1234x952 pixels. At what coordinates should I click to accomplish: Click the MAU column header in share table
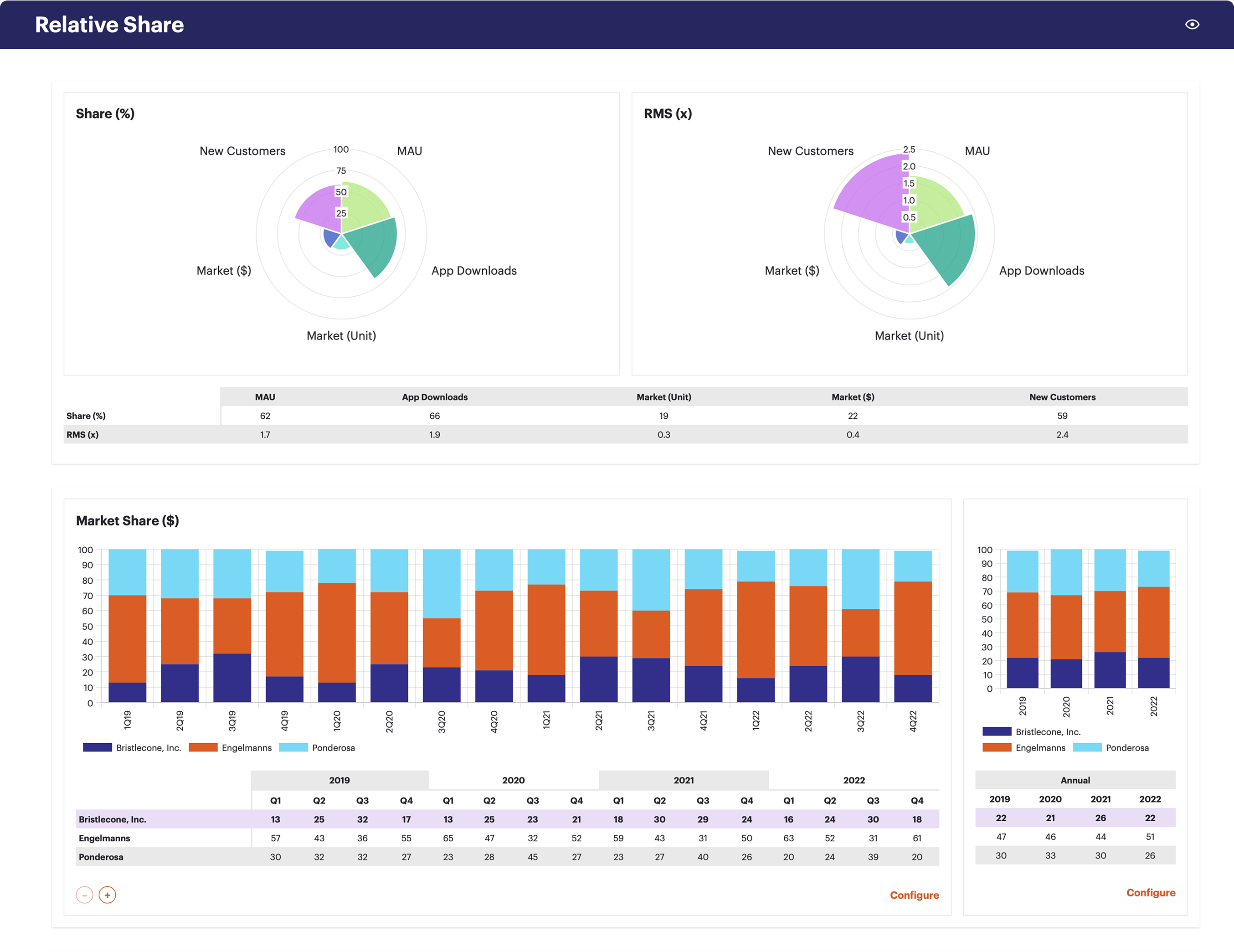pyautogui.click(x=265, y=397)
